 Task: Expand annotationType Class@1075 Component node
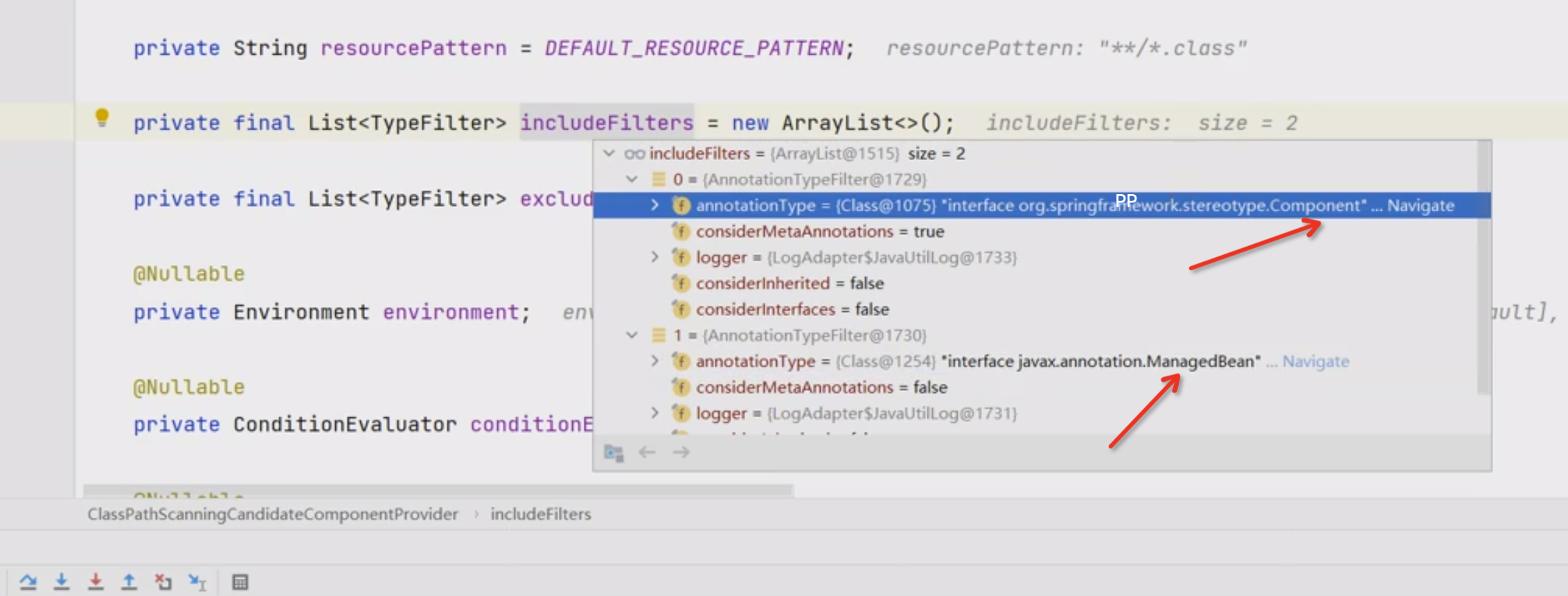654,205
